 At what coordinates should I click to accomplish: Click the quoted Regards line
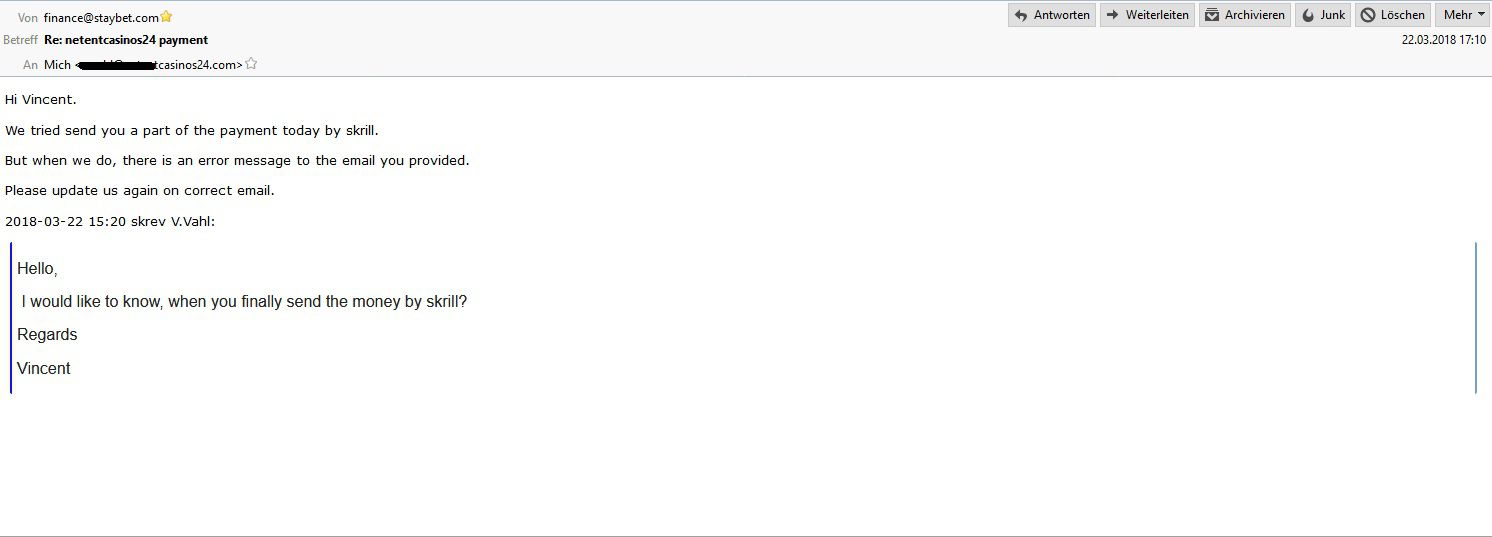pos(47,335)
